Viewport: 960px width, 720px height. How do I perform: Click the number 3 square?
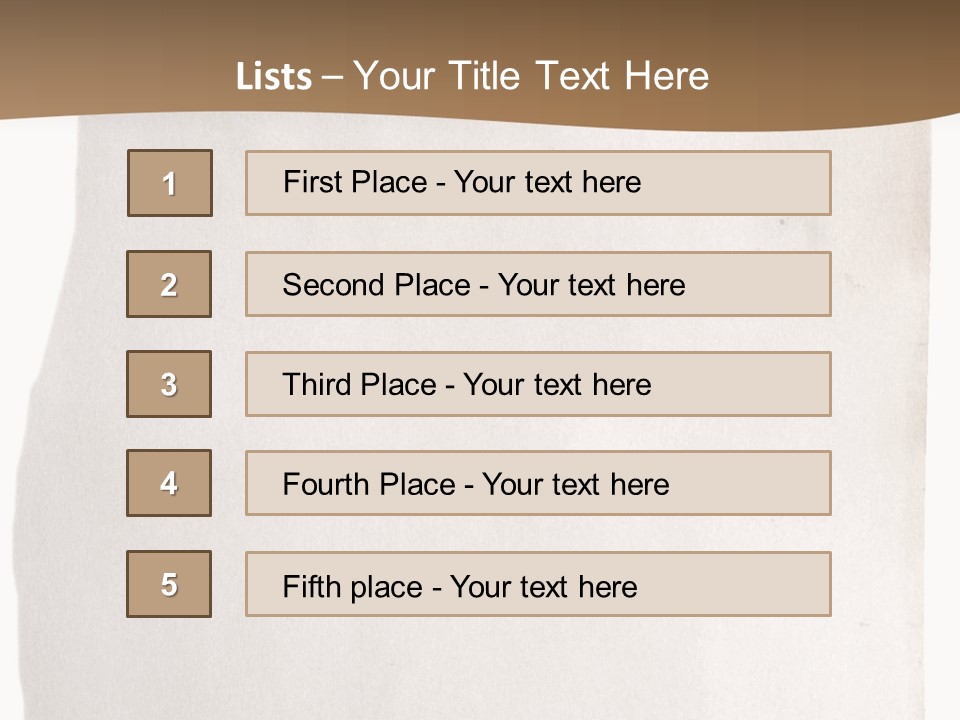click(169, 384)
